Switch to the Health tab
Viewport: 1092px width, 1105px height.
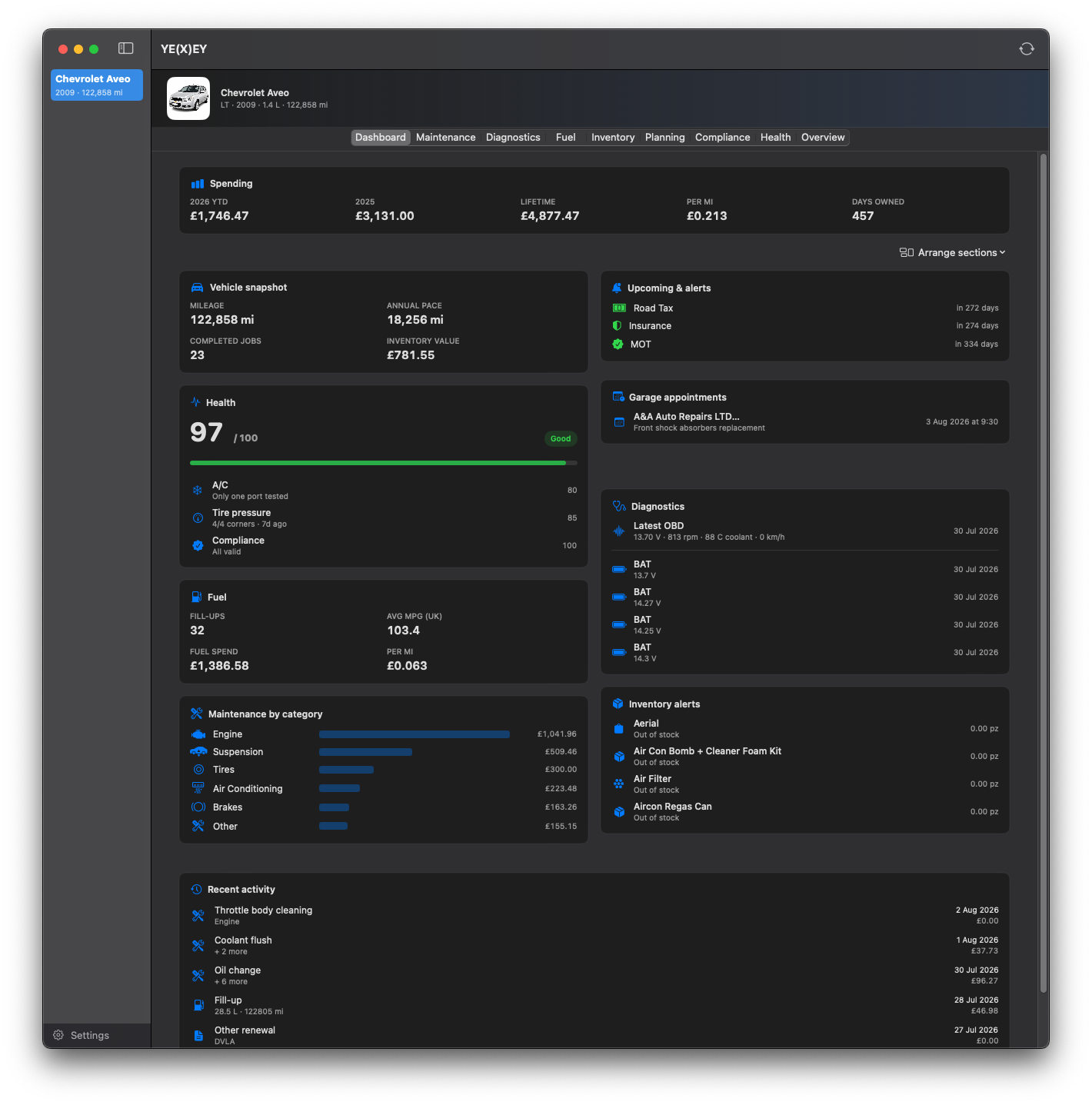(776, 138)
